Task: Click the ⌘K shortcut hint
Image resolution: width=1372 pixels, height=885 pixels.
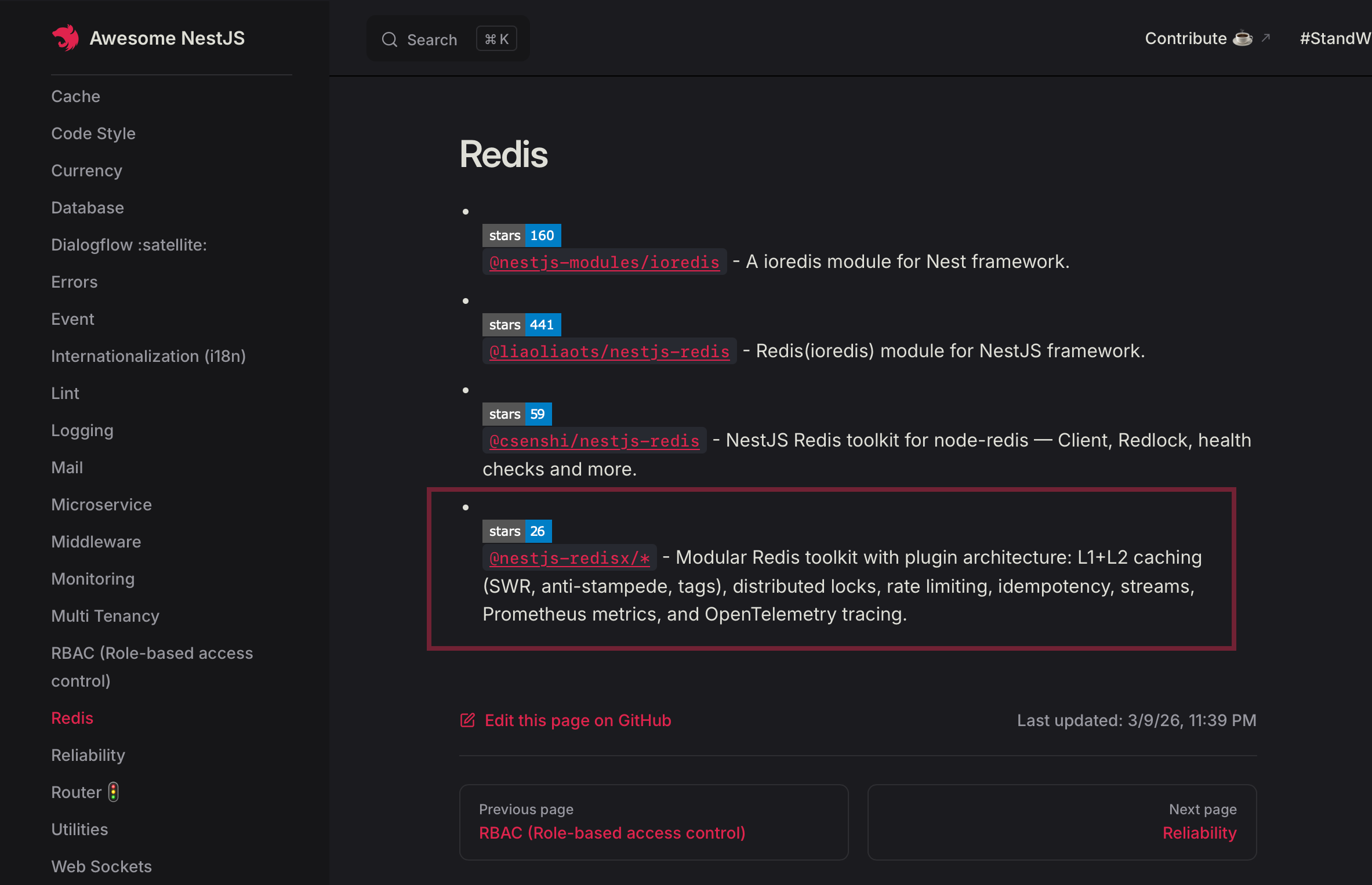Action: pos(496,39)
